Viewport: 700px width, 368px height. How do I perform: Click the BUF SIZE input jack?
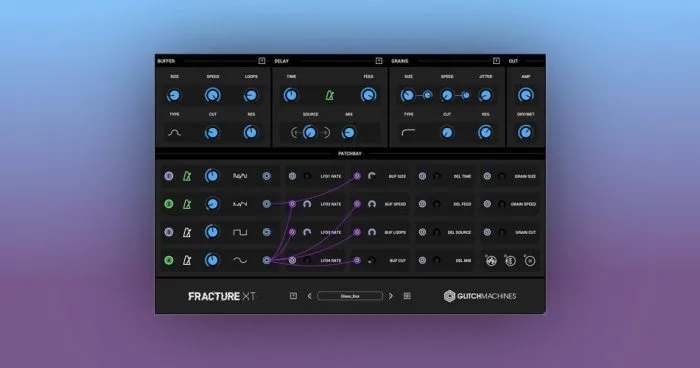tap(357, 176)
